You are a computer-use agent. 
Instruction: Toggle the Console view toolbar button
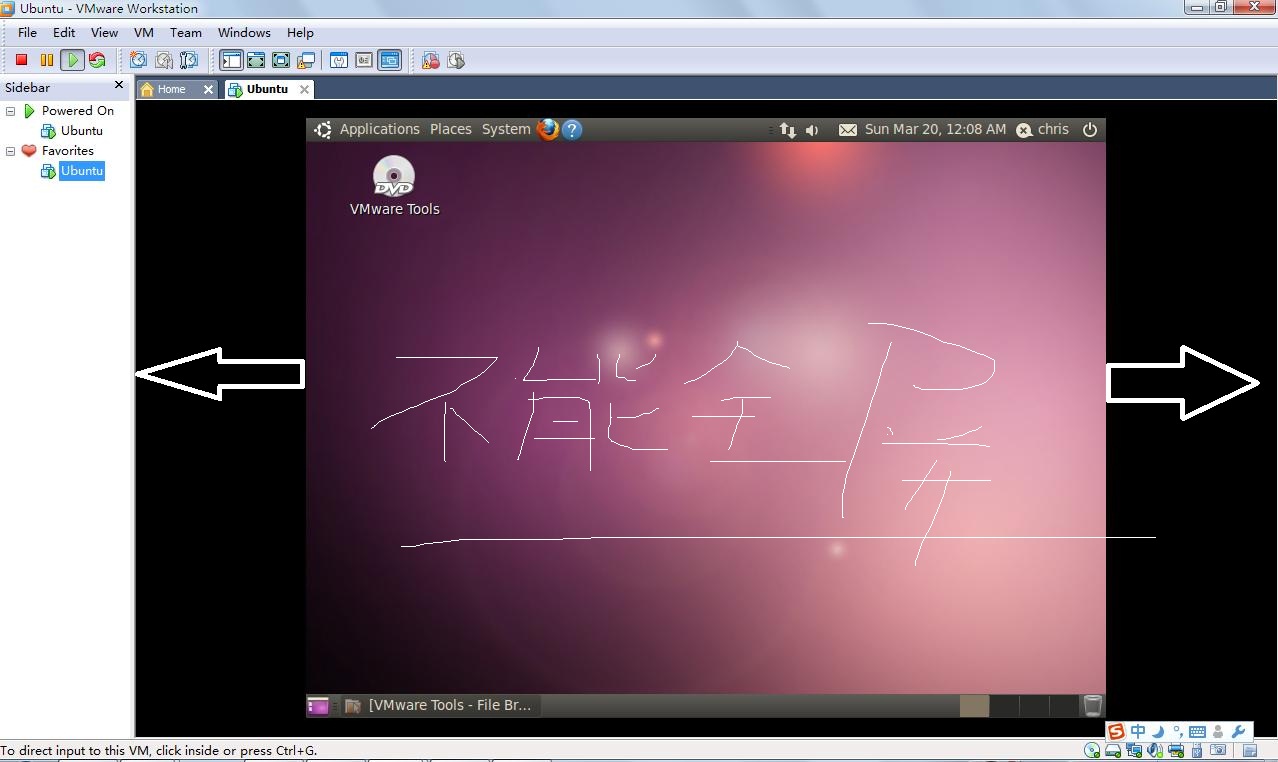389,60
